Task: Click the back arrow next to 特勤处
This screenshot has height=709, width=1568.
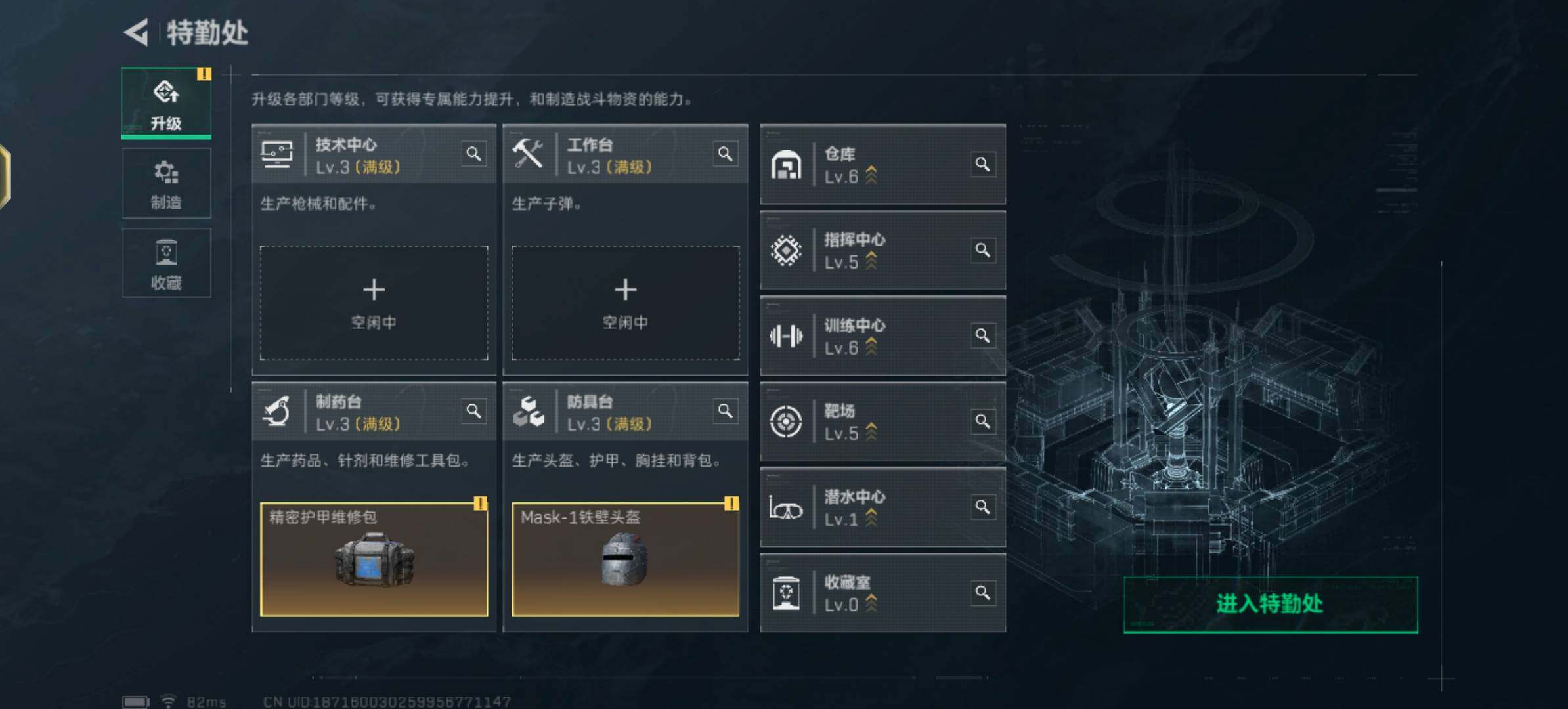Action: [x=137, y=32]
